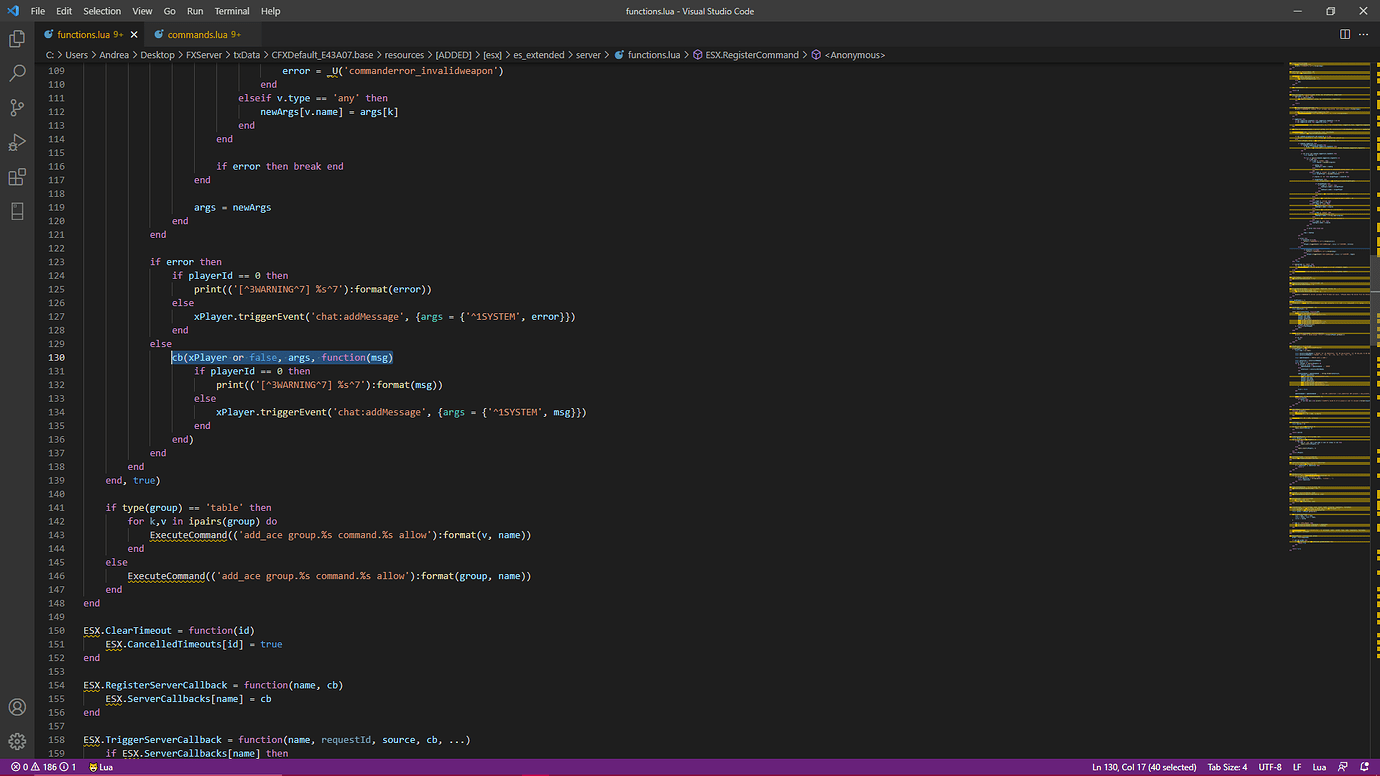Open the Run and Debug panel

(16, 142)
